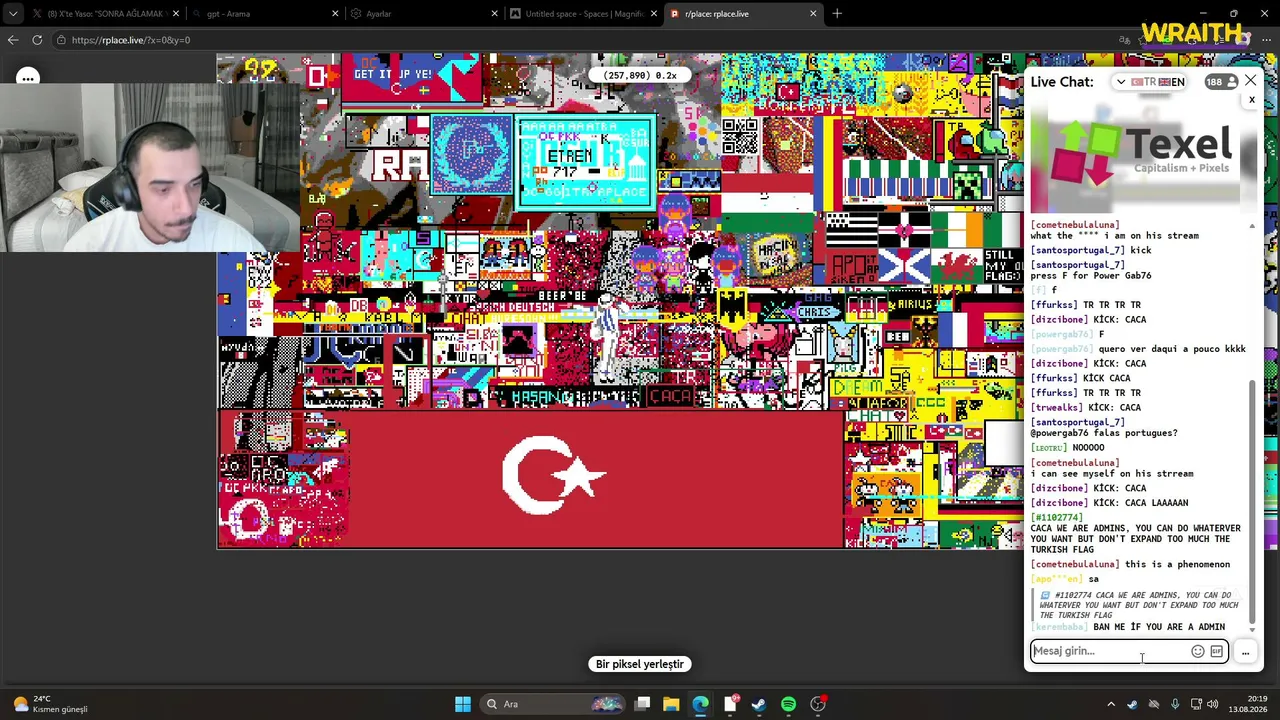Open a new browser tab
1280x720 pixels.
click(x=837, y=14)
